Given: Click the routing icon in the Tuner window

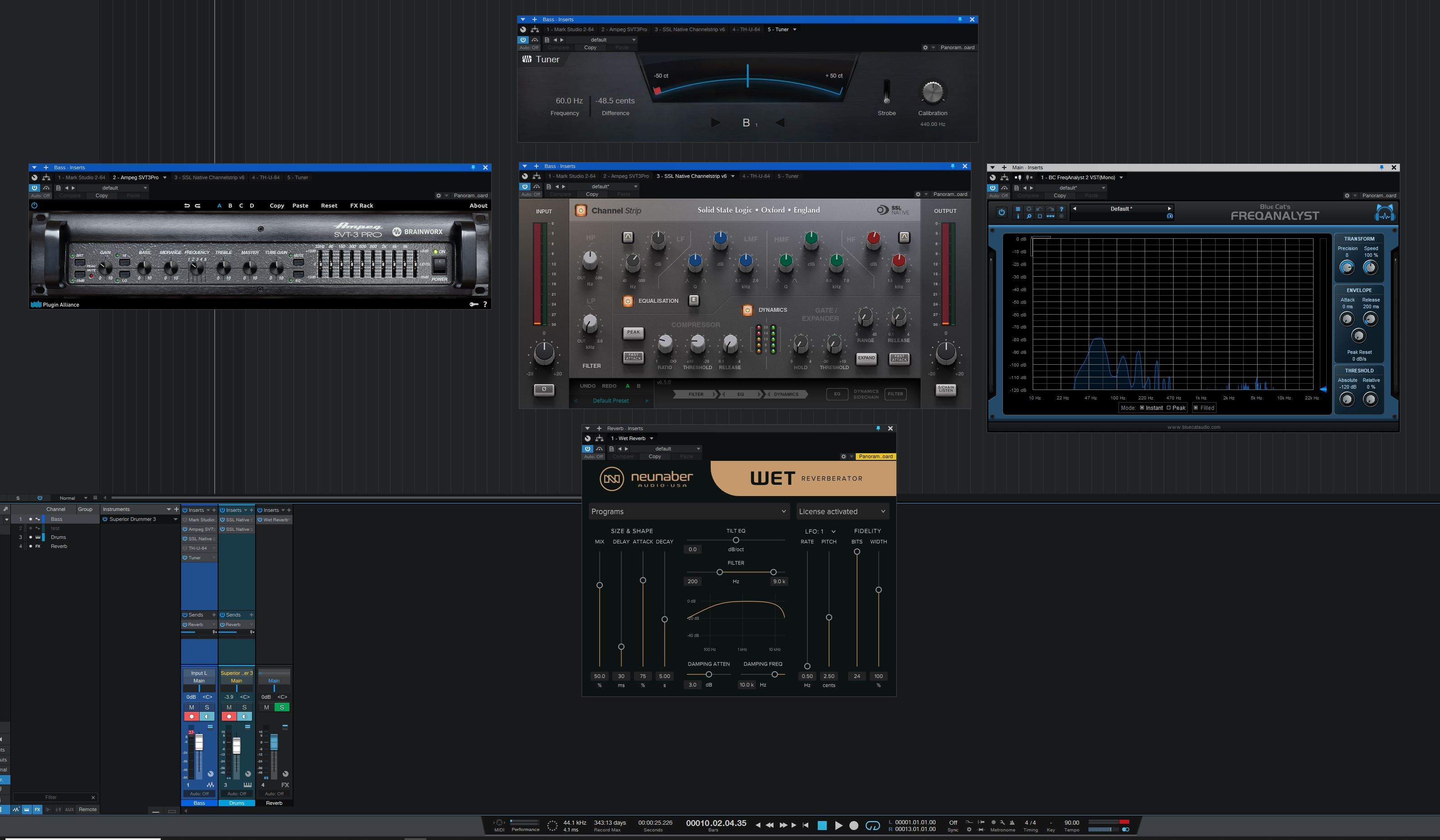Looking at the screenshot, I should click(535, 29).
